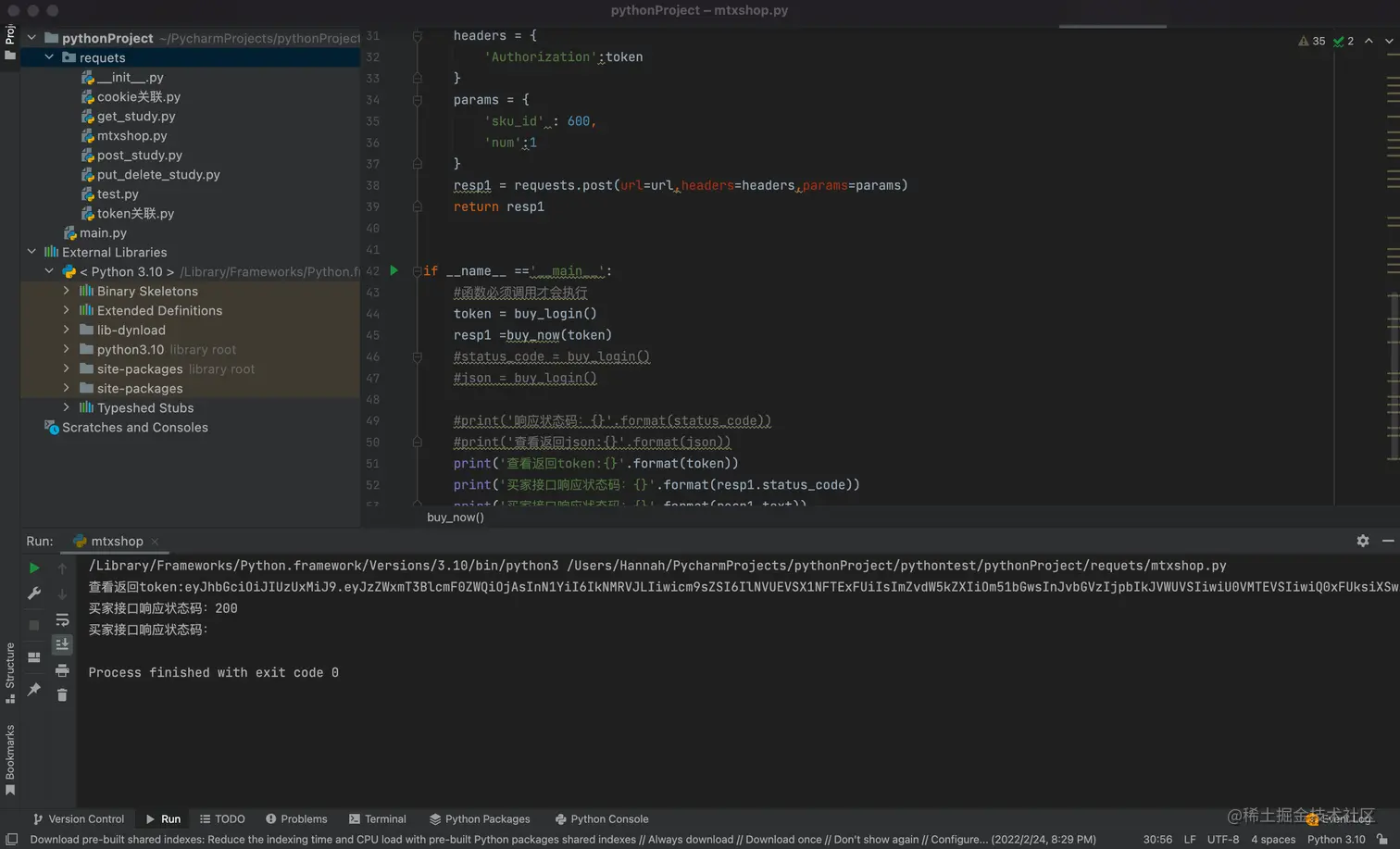Screen dimensions: 1400x849
Task: Toggle pin tab in Run panel
Action: [x=34, y=690]
